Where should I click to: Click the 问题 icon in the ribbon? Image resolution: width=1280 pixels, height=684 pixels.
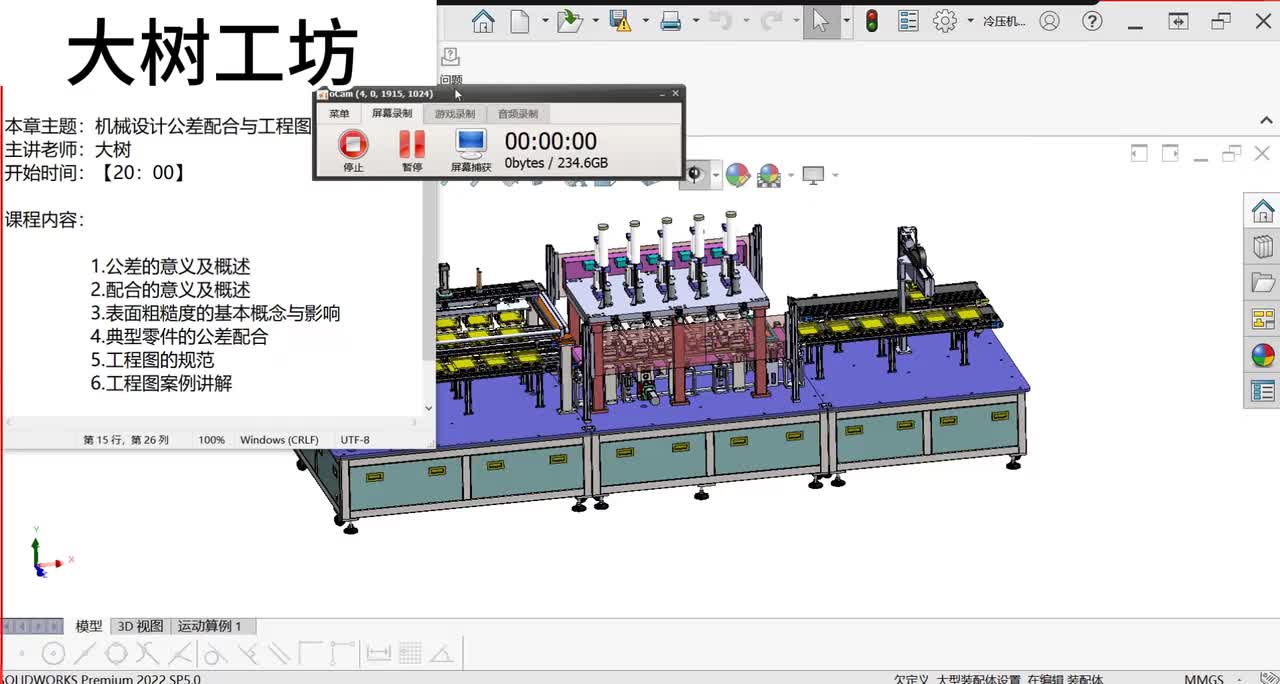[451, 65]
